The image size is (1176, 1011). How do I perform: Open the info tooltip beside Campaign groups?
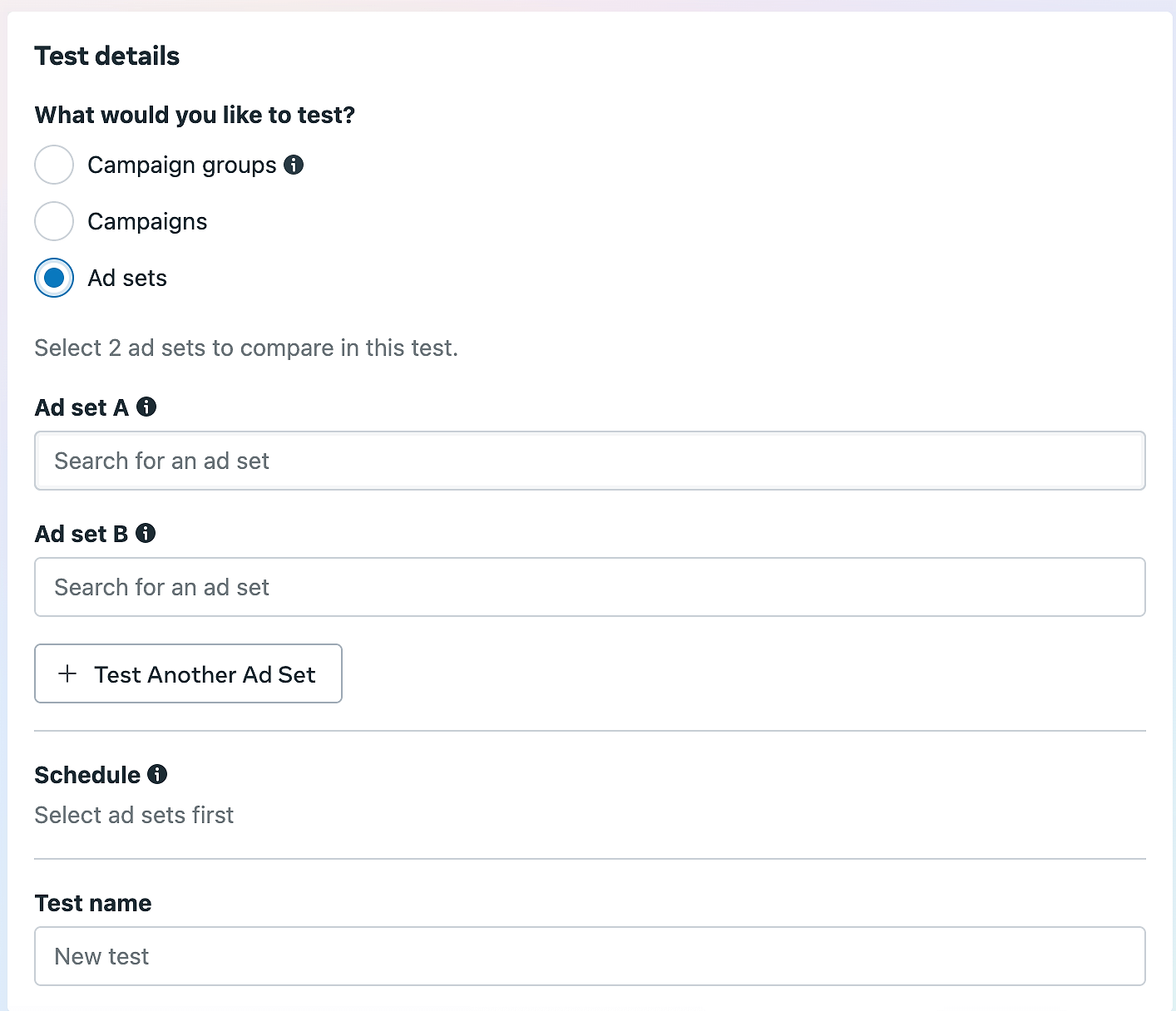[294, 165]
